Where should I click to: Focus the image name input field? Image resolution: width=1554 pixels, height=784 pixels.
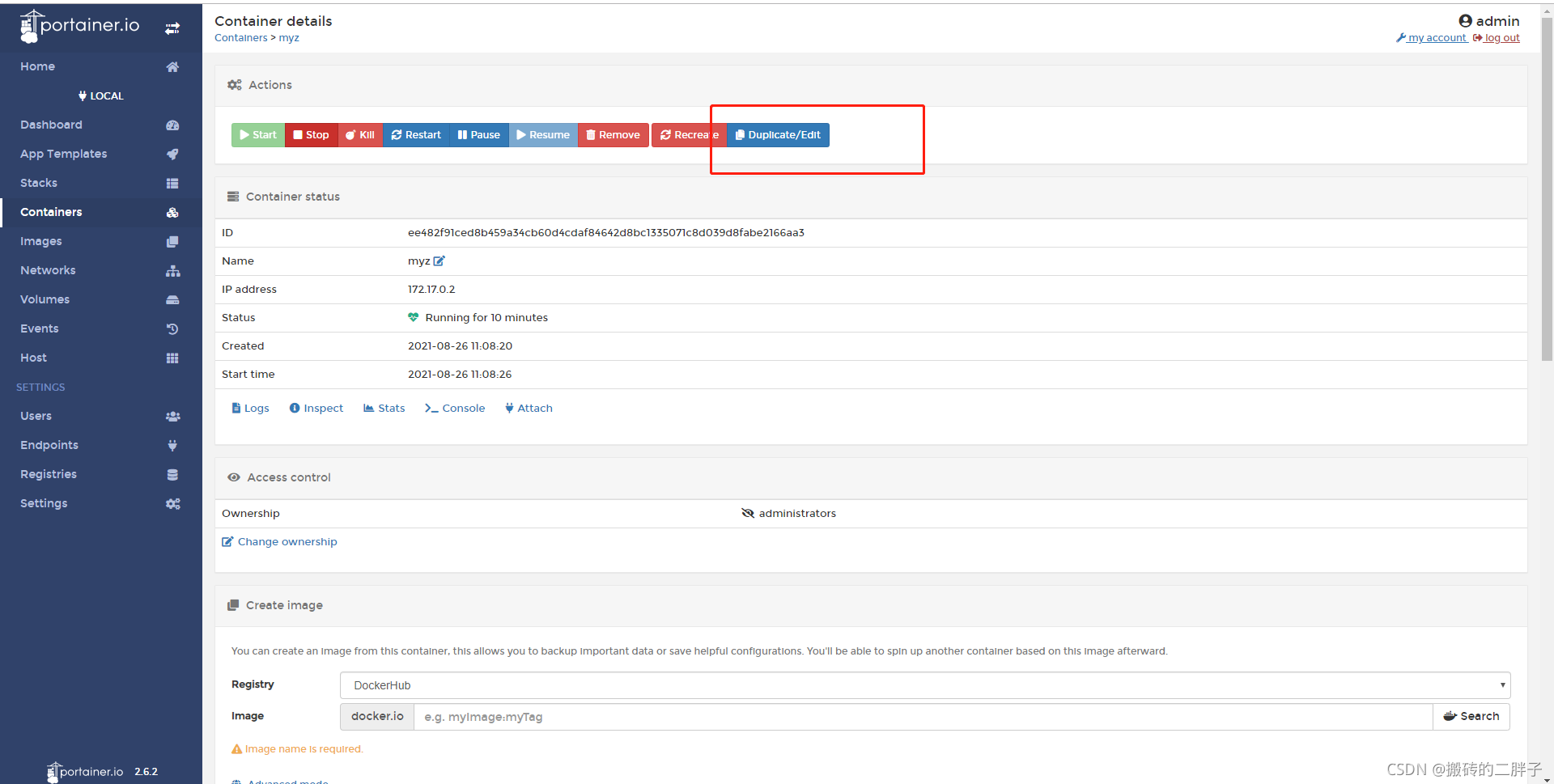click(923, 717)
